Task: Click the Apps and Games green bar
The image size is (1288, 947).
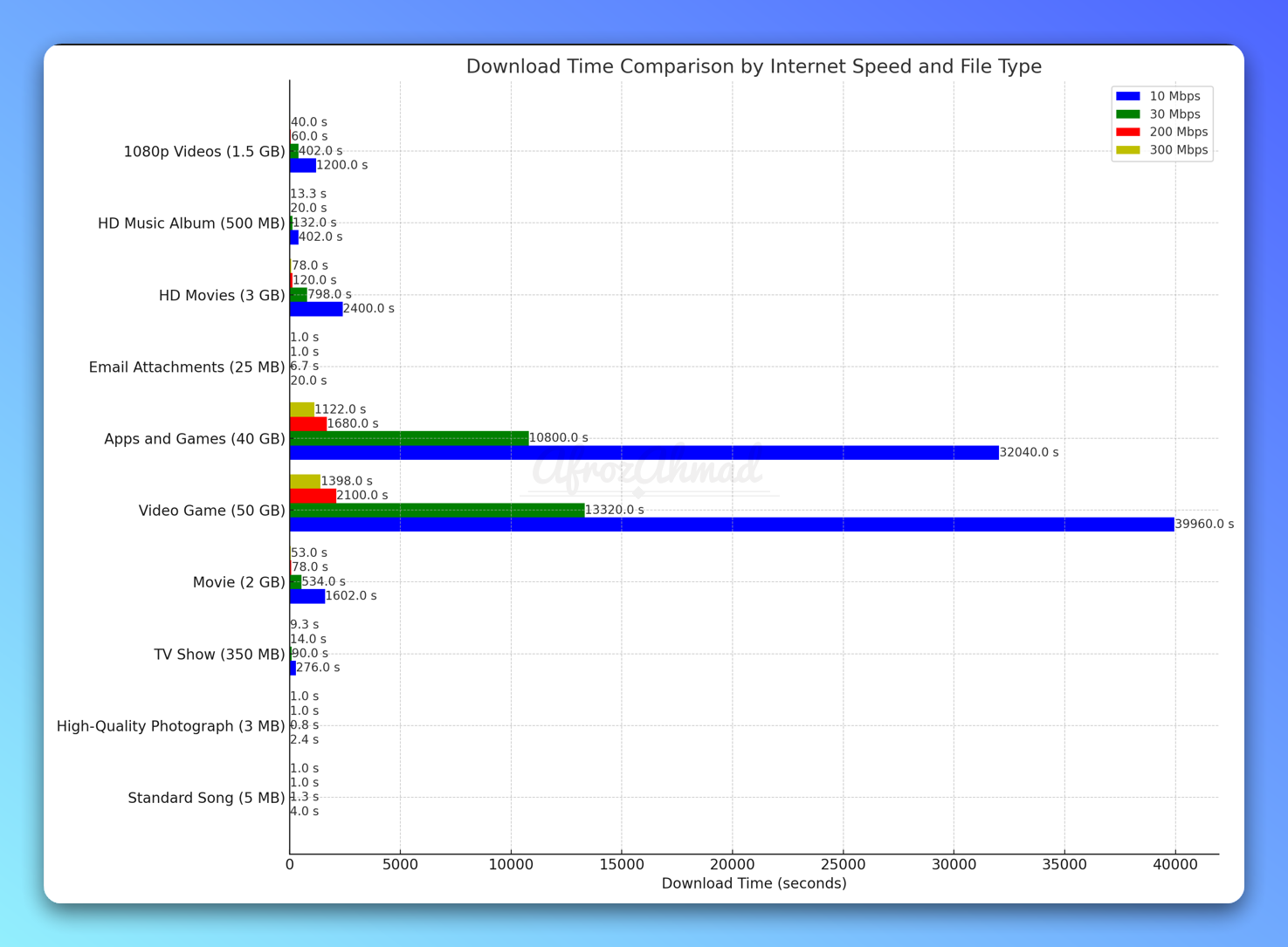Action: pos(410,438)
